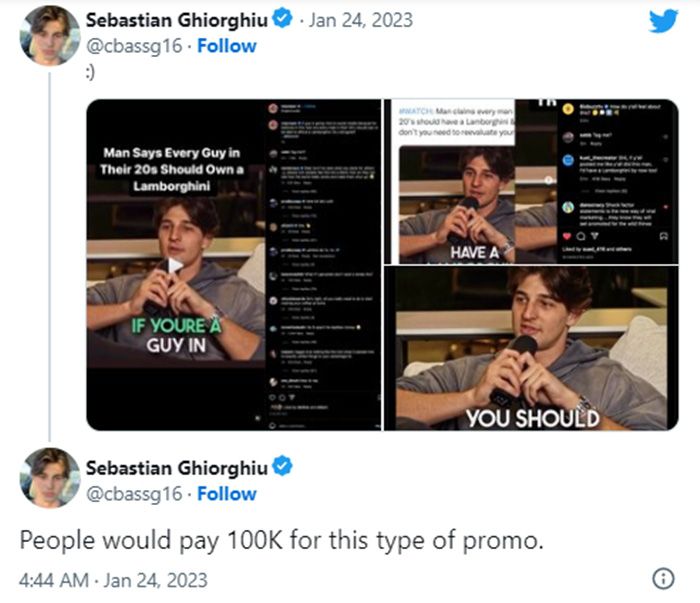700x603 pixels.
Task: Click verified badge beside top Sebastian Ghiorghiu
Action: click(283, 19)
